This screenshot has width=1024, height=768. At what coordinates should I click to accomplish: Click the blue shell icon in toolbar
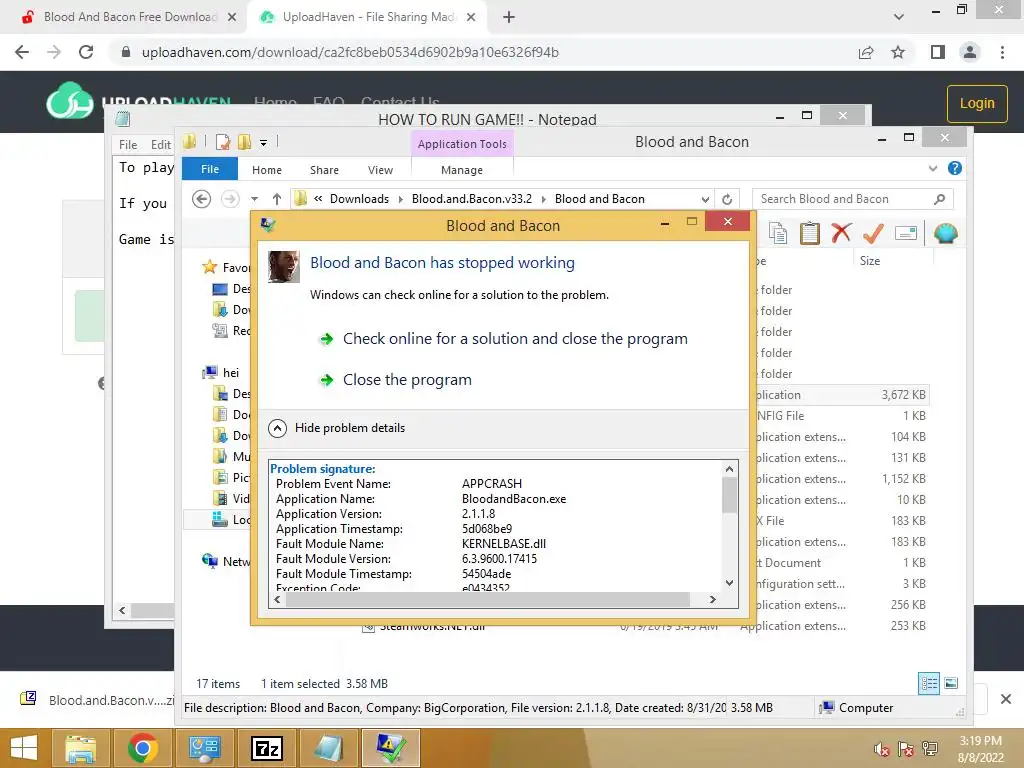pyautogui.click(x=945, y=233)
